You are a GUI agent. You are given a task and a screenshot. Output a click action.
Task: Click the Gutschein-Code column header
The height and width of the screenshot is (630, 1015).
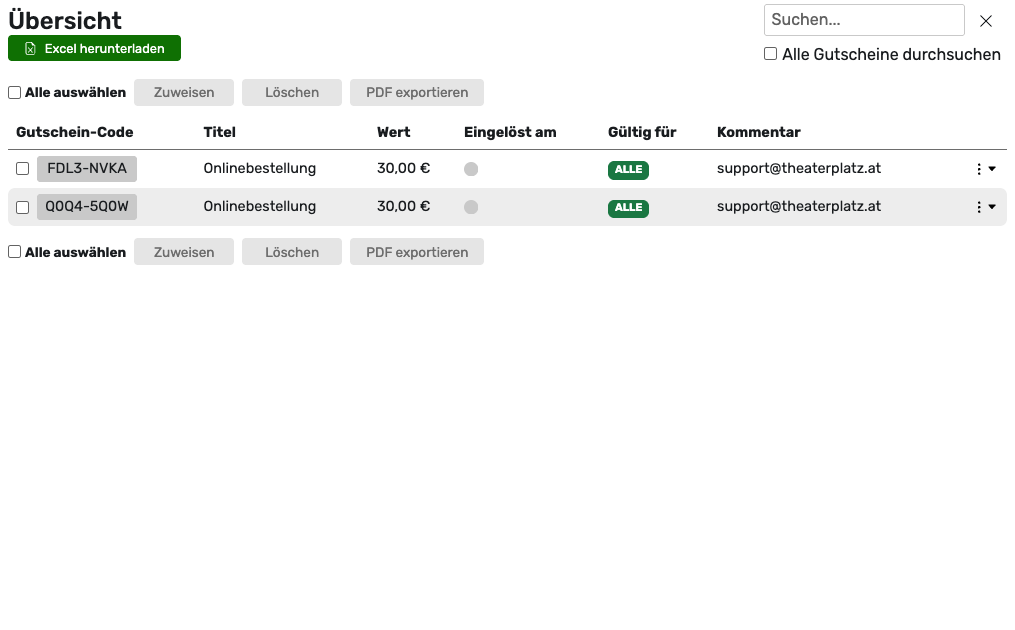pyautogui.click(x=75, y=132)
